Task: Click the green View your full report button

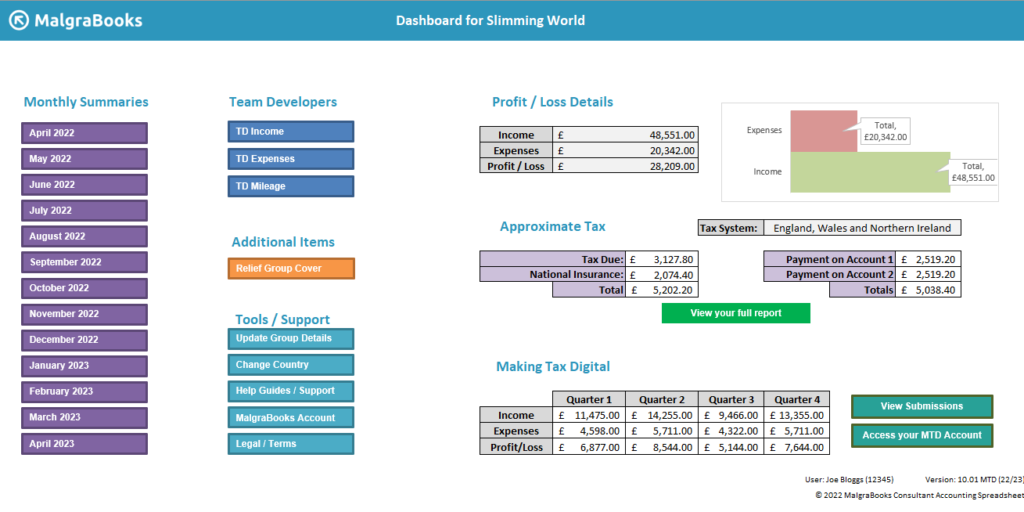Action: pyautogui.click(x=736, y=313)
